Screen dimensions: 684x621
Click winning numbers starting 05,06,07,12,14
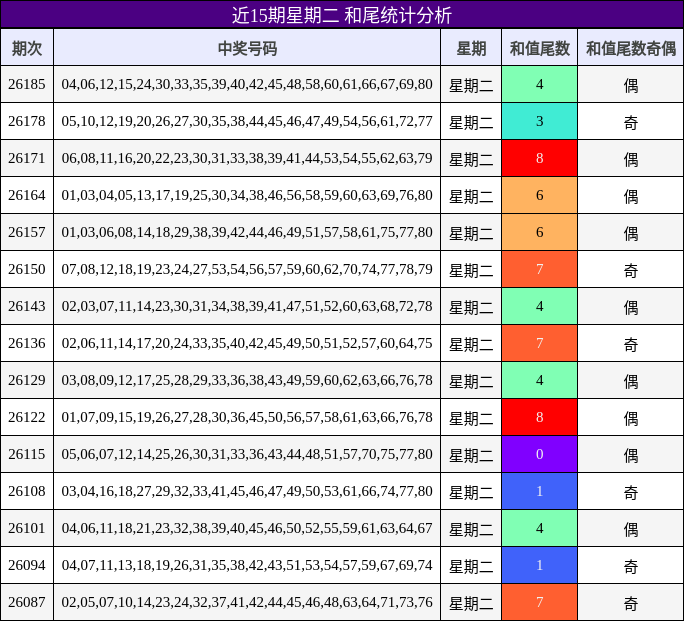(x=247, y=454)
